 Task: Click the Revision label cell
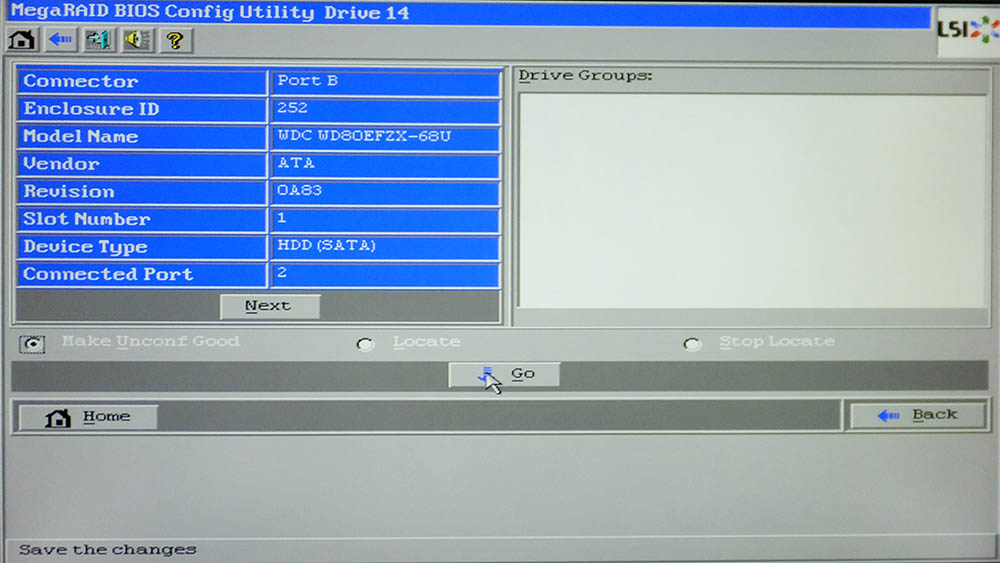[142, 191]
